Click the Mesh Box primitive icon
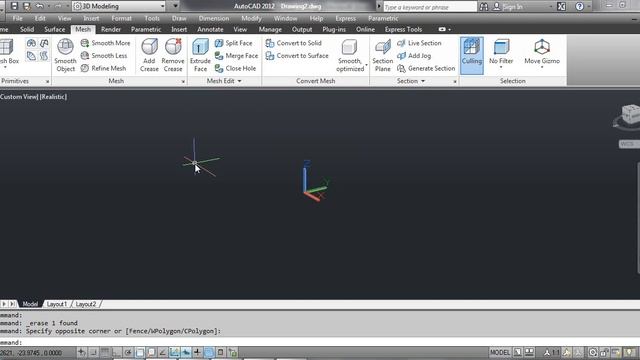Image resolution: width=640 pixels, height=360 pixels. [x=7, y=47]
